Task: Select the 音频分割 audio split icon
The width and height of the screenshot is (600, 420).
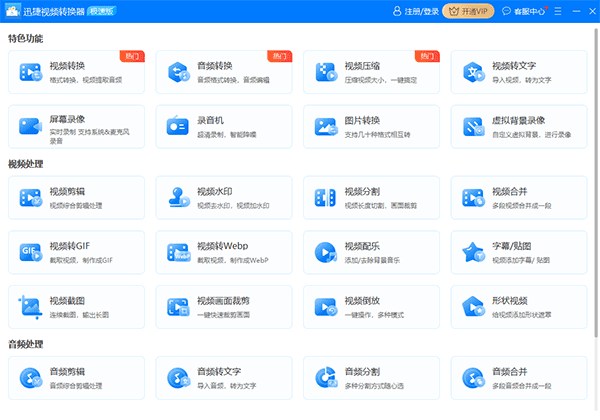Action: (x=326, y=378)
